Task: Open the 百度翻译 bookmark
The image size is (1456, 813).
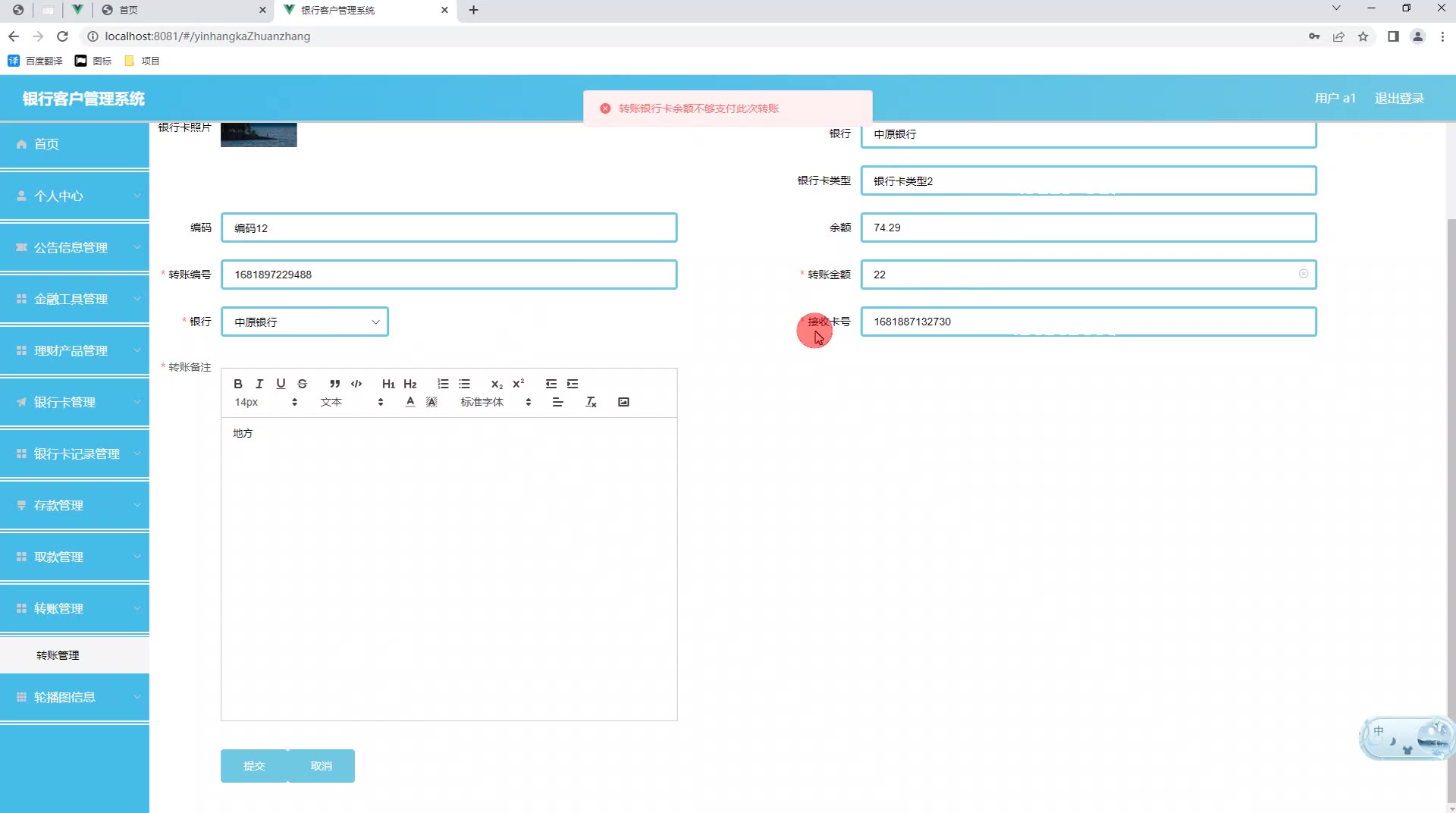Action: [x=36, y=61]
